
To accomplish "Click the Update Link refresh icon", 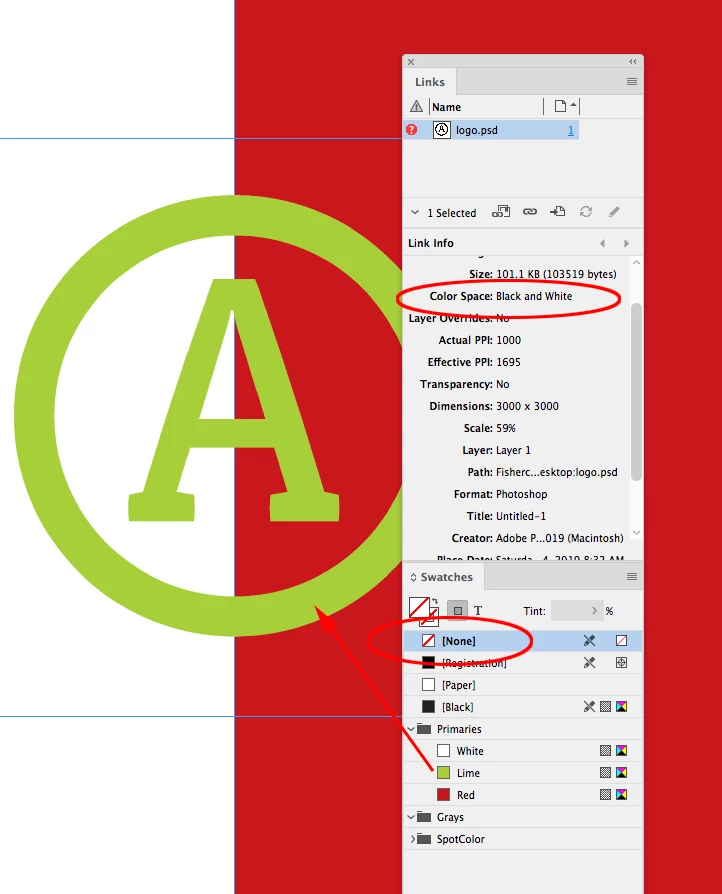I will click(586, 212).
